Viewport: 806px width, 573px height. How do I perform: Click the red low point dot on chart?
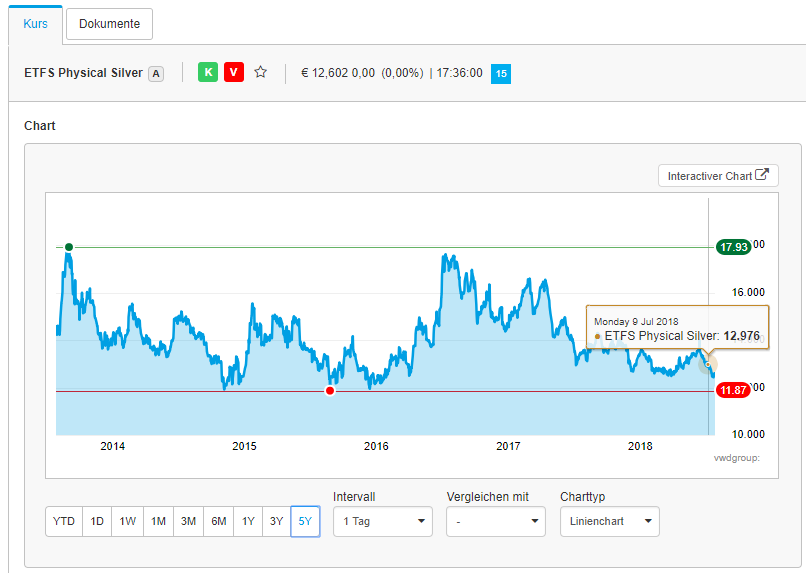point(330,391)
